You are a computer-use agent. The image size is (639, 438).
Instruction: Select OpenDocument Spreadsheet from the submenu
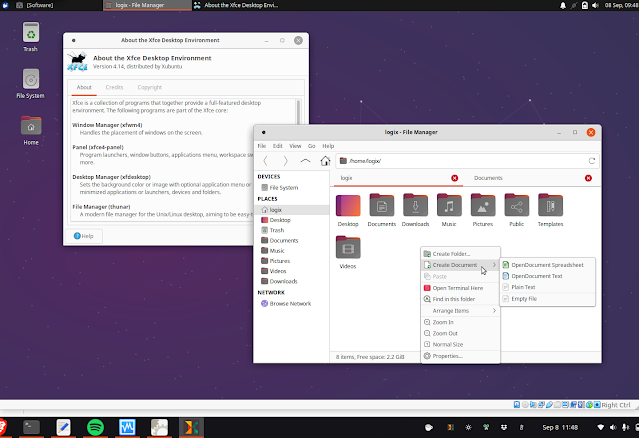click(547, 265)
